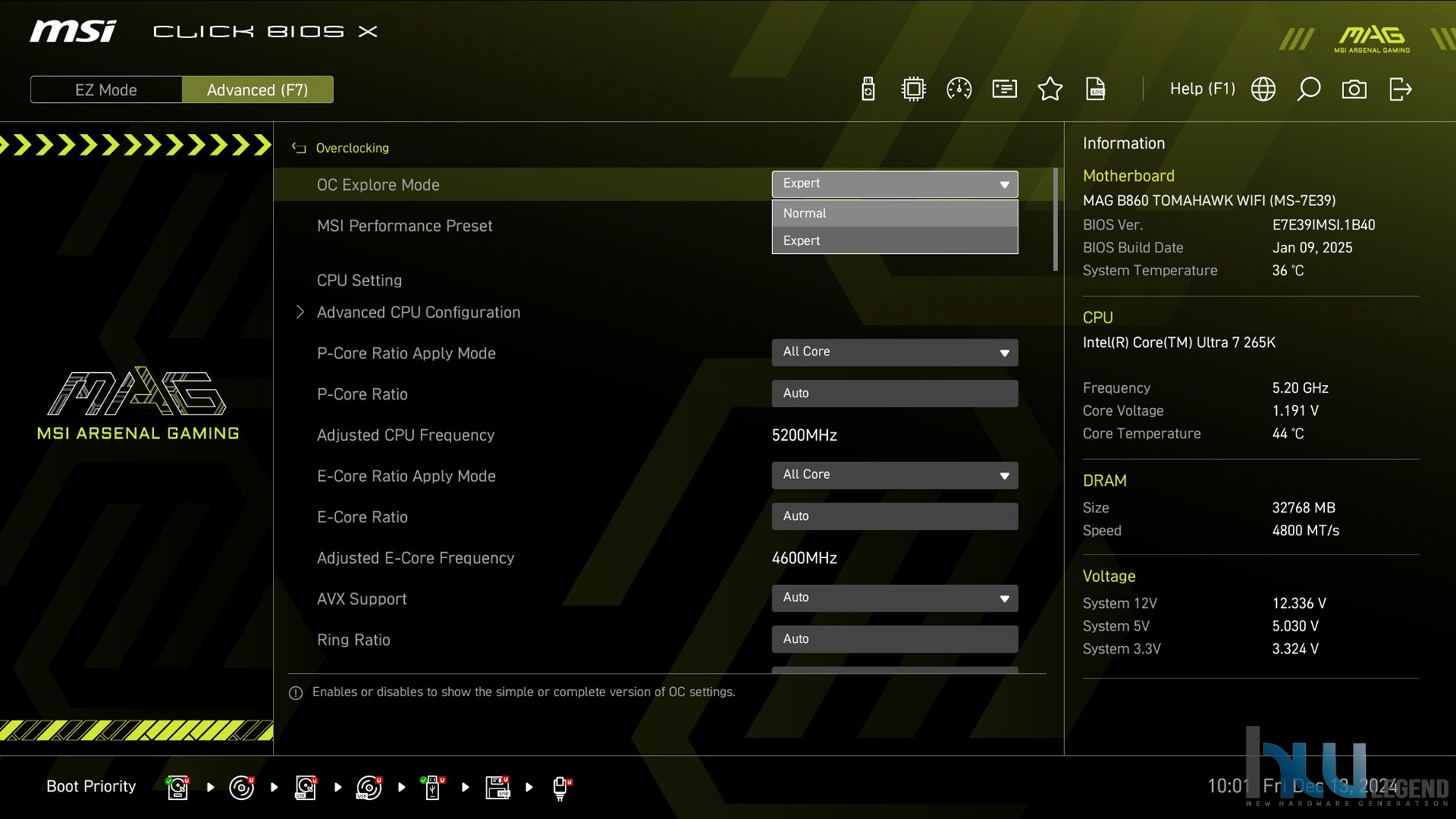Open the AVX Support dropdown
Screen dimensions: 1456x819
894,598
